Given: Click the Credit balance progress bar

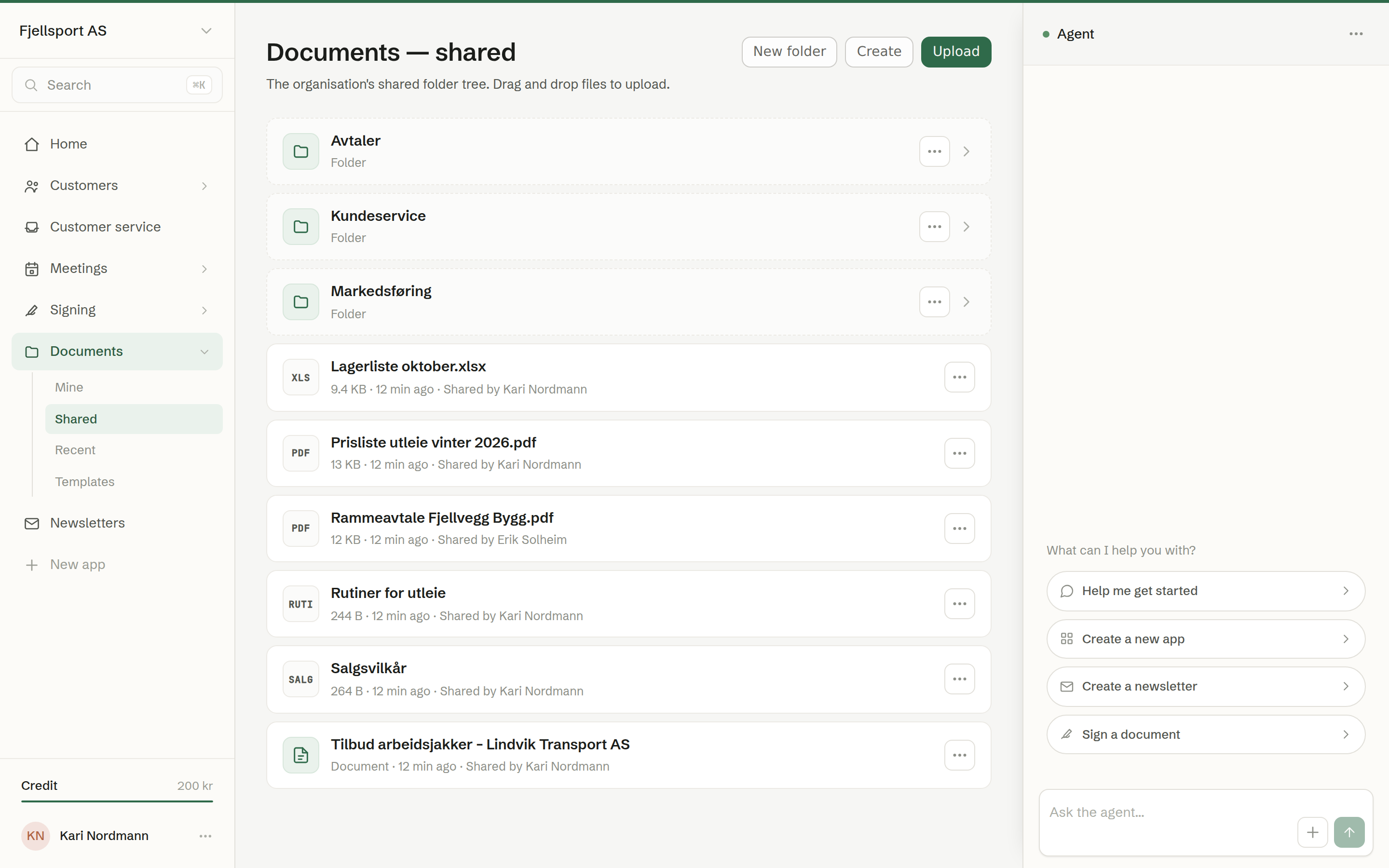Looking at the screenshot, I should pos(117,801).
